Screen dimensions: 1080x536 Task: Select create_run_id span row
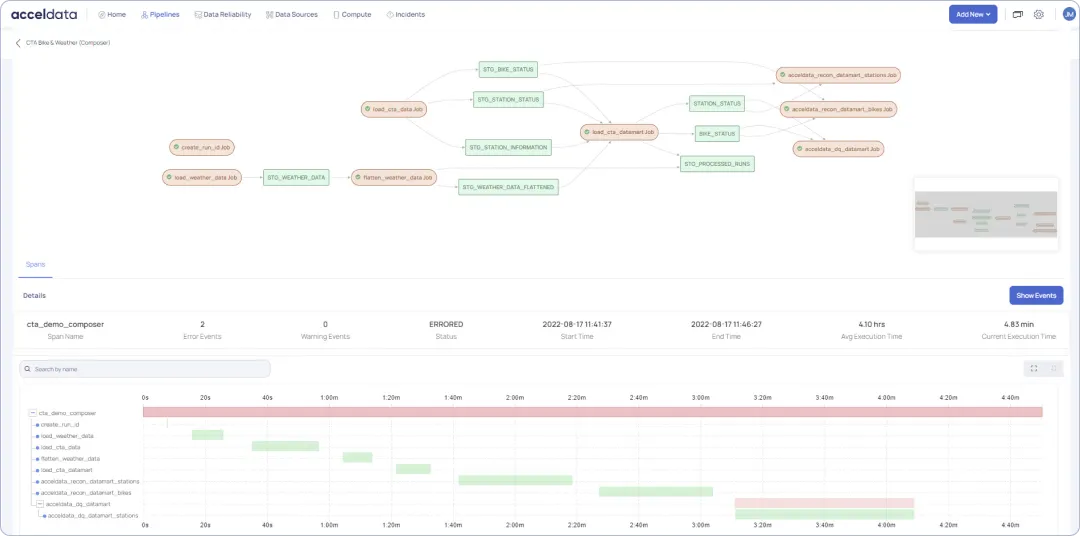click(x=60, y=424)
